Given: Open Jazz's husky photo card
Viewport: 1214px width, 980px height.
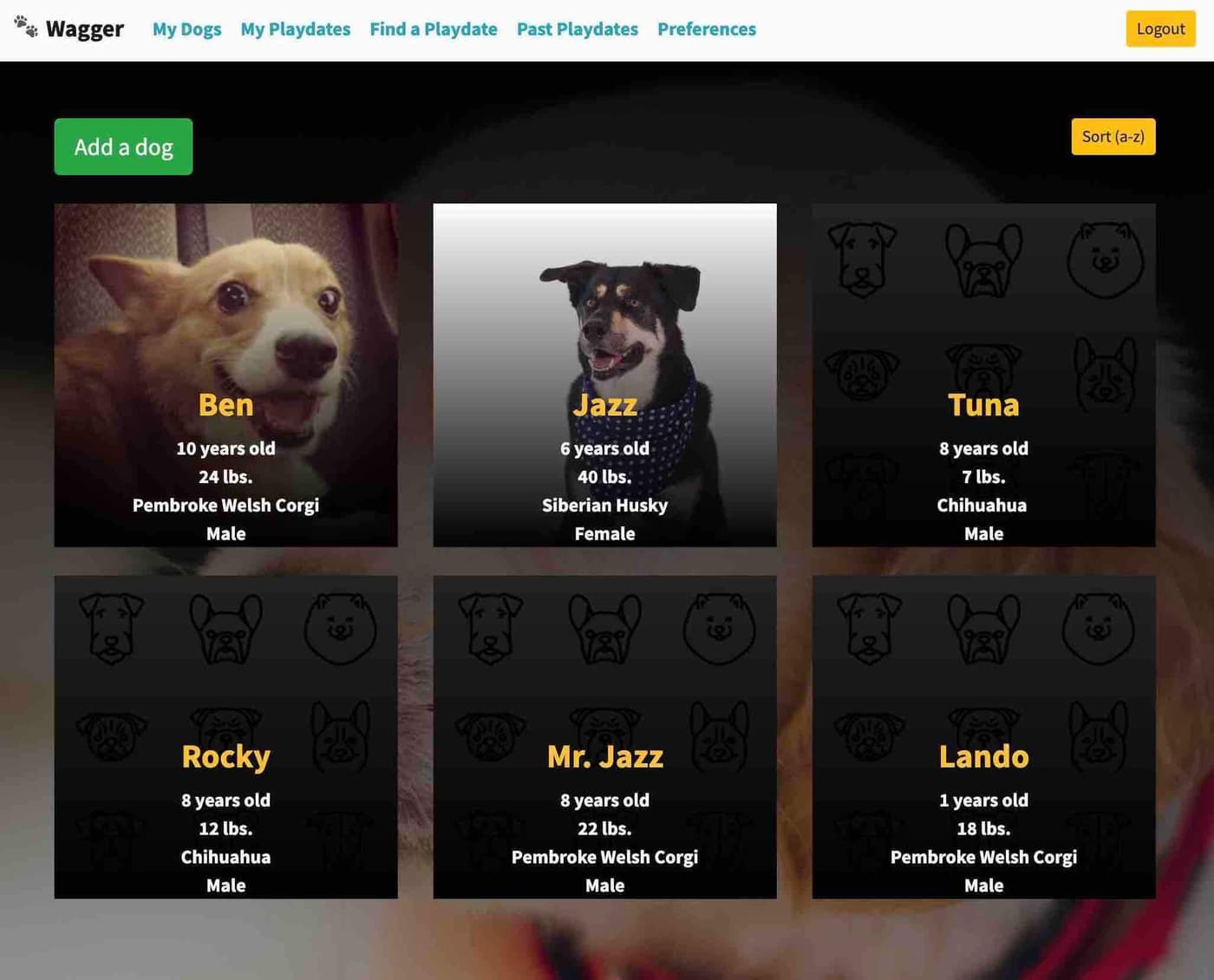Looking at the screenshot, I should [x=605, y=376].
